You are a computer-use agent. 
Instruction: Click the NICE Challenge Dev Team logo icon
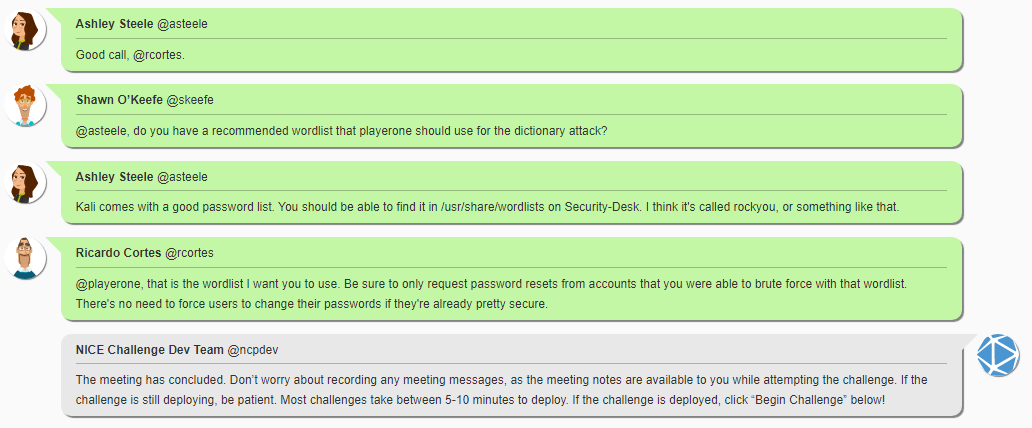click(996, 356)
